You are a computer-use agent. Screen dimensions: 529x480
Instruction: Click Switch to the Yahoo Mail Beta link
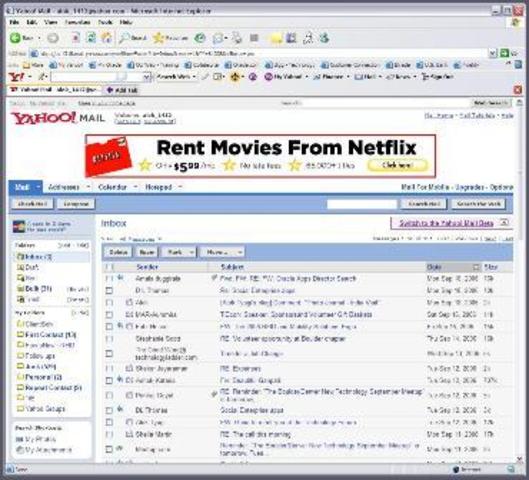[446, 223]
